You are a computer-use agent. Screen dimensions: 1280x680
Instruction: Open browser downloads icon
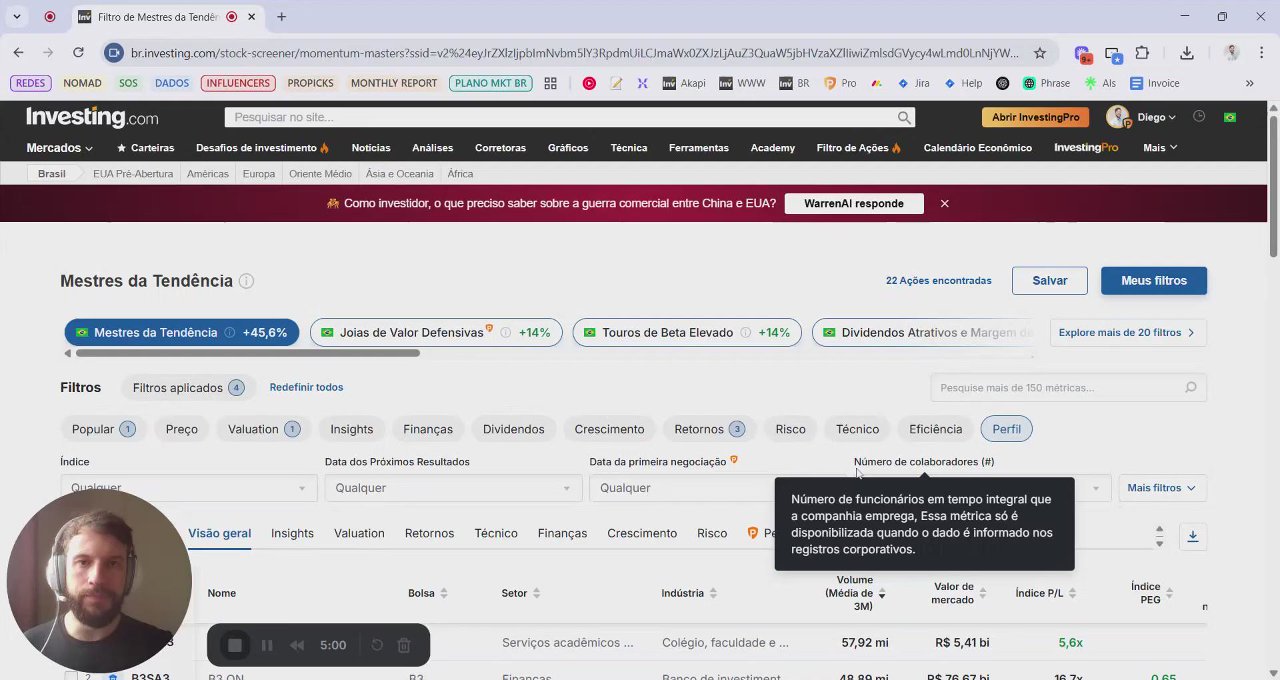pyautogui.click(x=1187, y=53)
